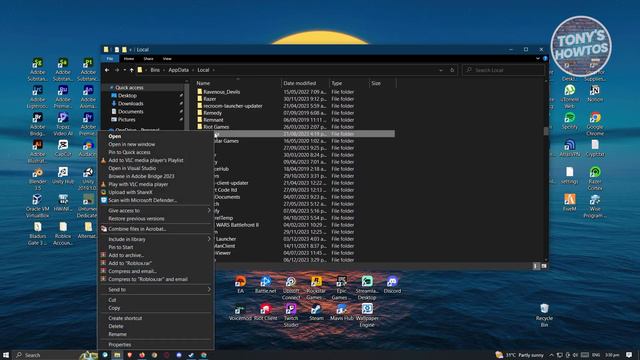Select the Razer Cortex desktop icon
640x360 pixels.
[595, 178]
